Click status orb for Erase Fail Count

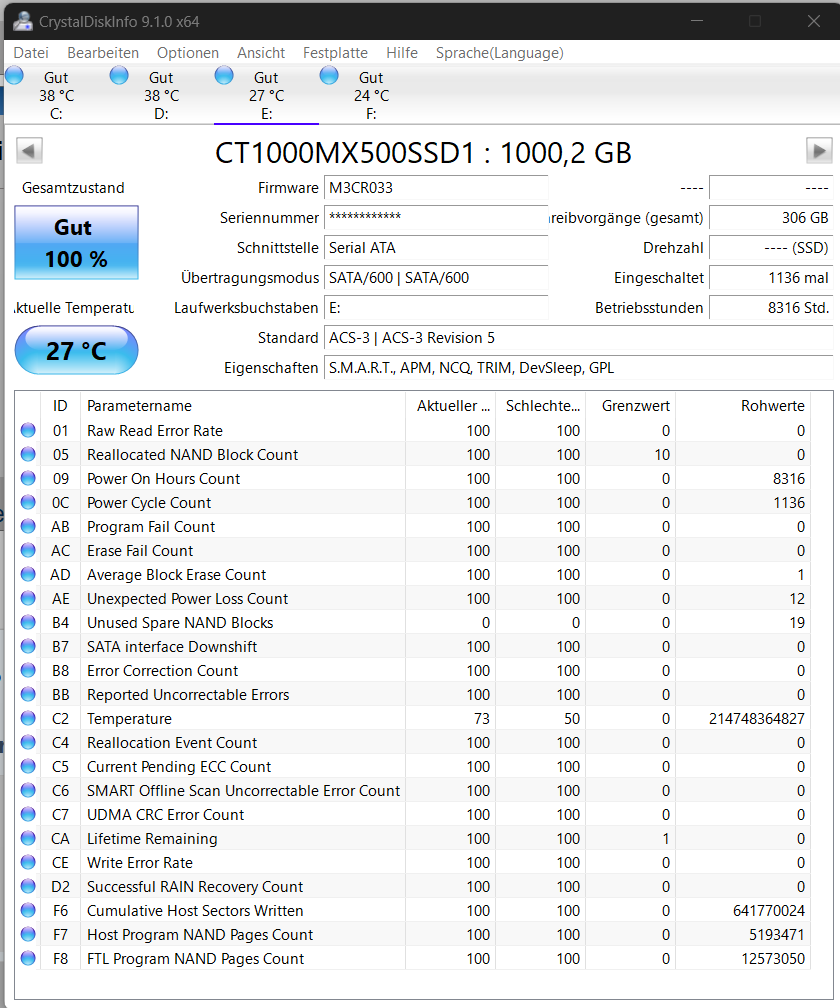[x=28, y=550]
